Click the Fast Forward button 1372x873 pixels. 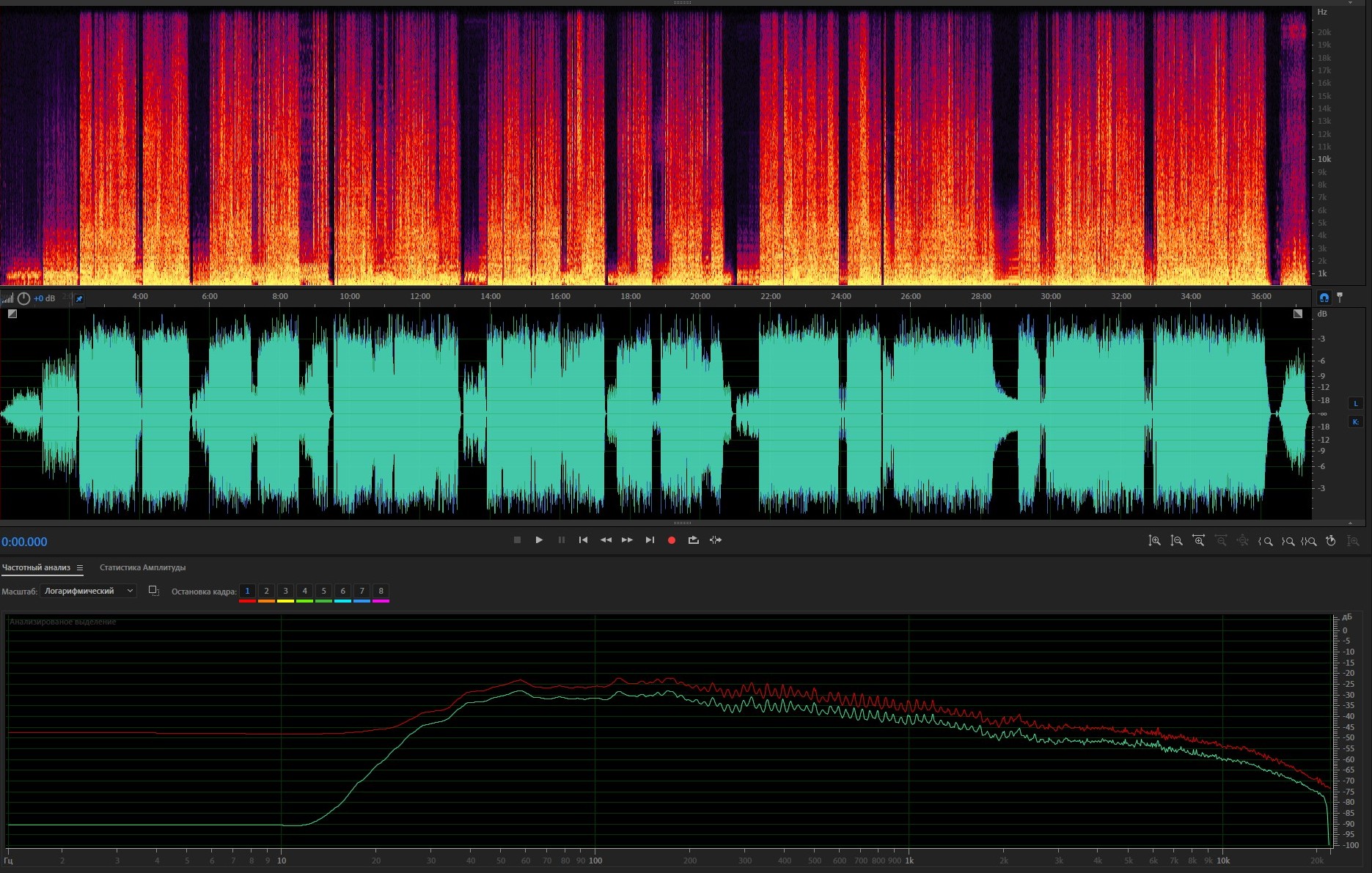627,540
